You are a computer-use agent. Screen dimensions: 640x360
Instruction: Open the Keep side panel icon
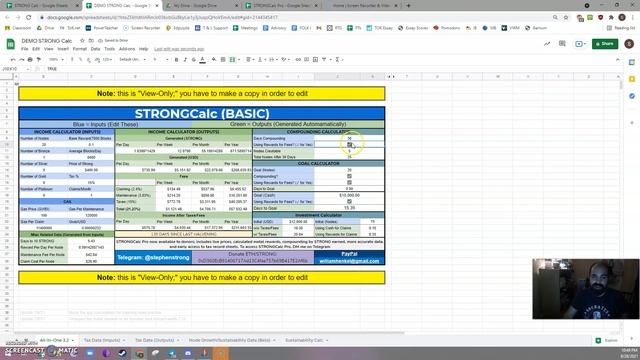point(632,79)
